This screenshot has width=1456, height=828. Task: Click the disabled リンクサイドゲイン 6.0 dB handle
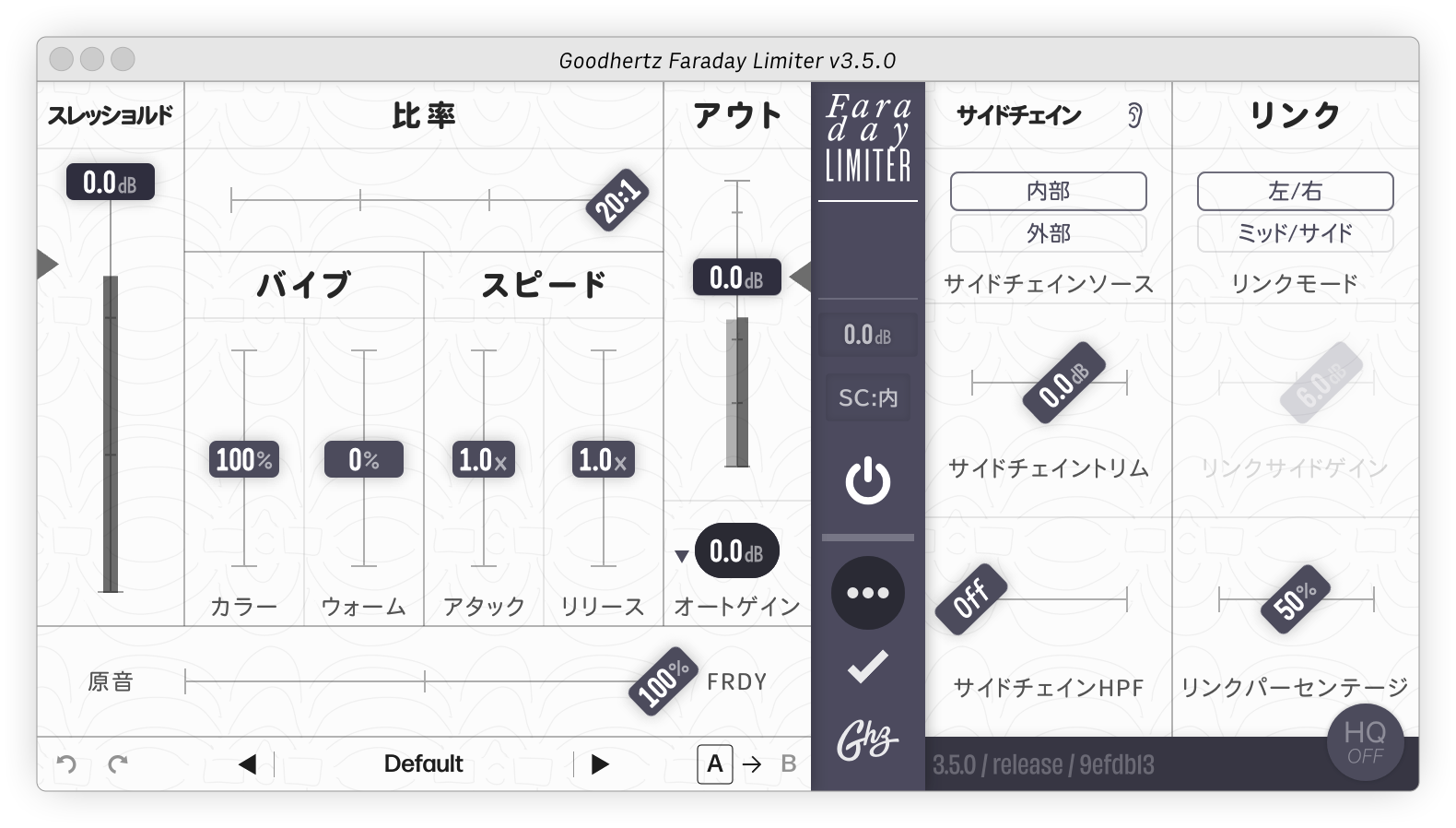[x=1321, y=383]
